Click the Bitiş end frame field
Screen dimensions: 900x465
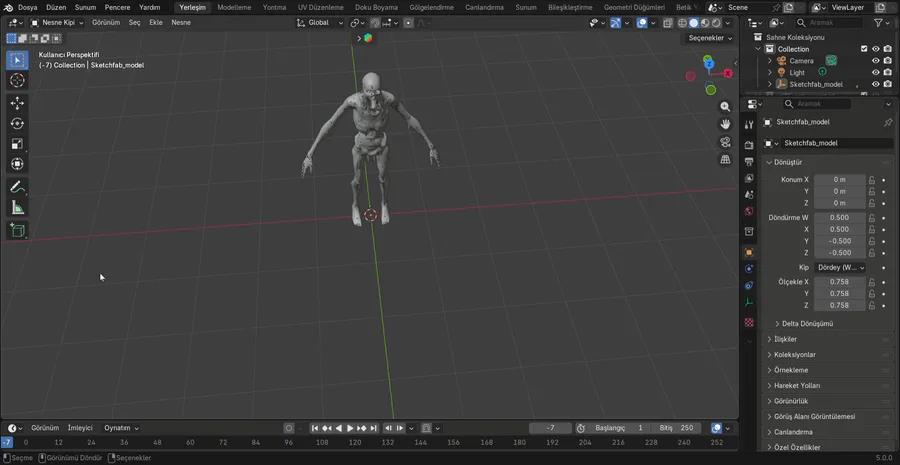[678, 428]
